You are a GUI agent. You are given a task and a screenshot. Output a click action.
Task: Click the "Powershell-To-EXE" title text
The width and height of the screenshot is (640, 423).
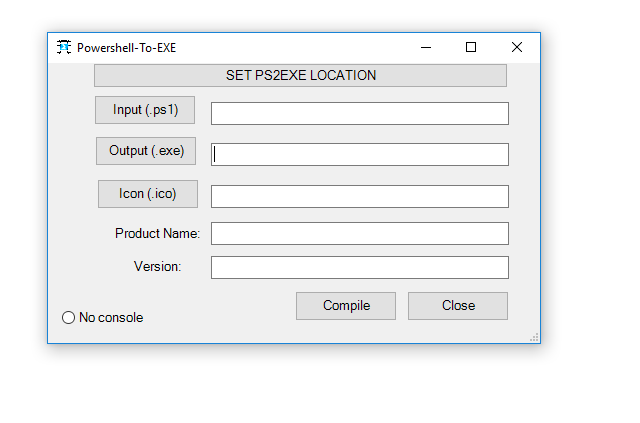click(127, 48)
